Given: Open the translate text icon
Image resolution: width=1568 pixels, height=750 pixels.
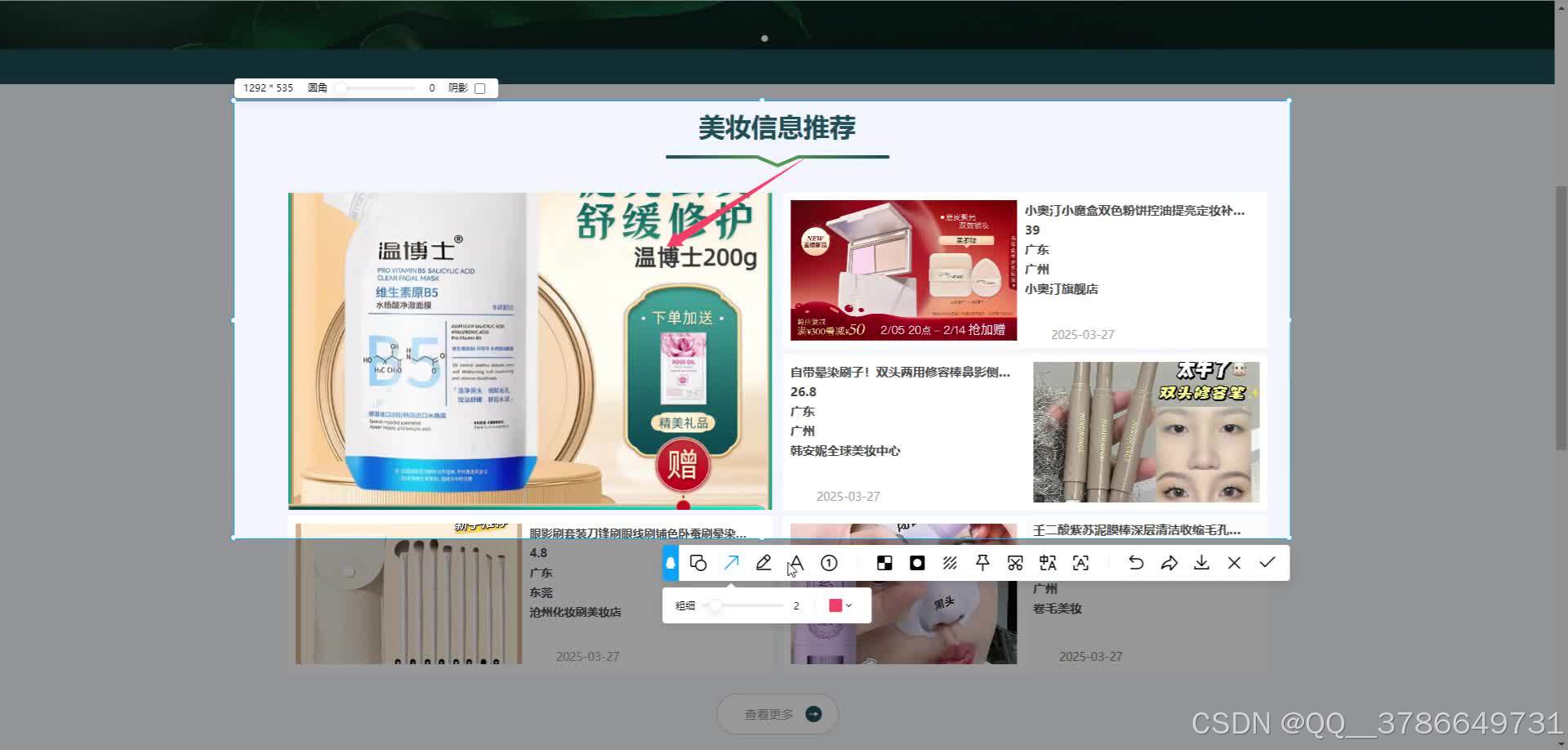Looking at the screenshot, I should click(1048, 563).
